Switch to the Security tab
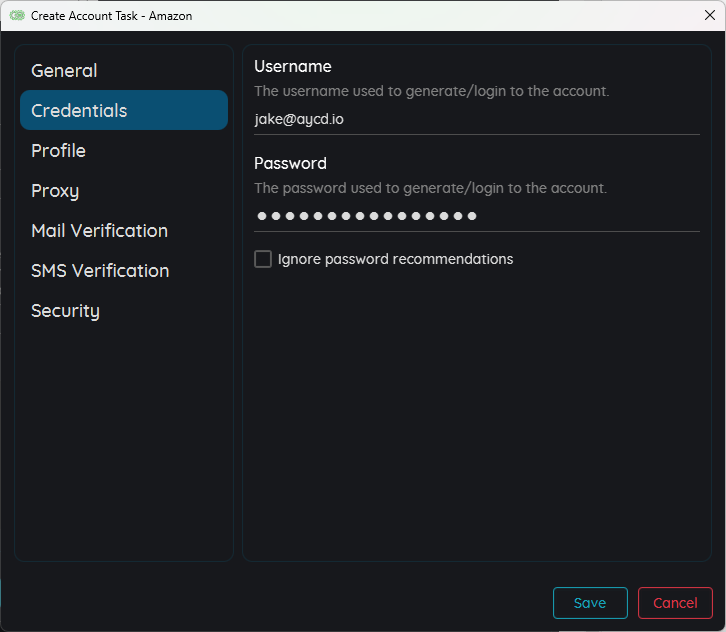Viewport: 726px width, 632px height. click(x=65, y=311)
